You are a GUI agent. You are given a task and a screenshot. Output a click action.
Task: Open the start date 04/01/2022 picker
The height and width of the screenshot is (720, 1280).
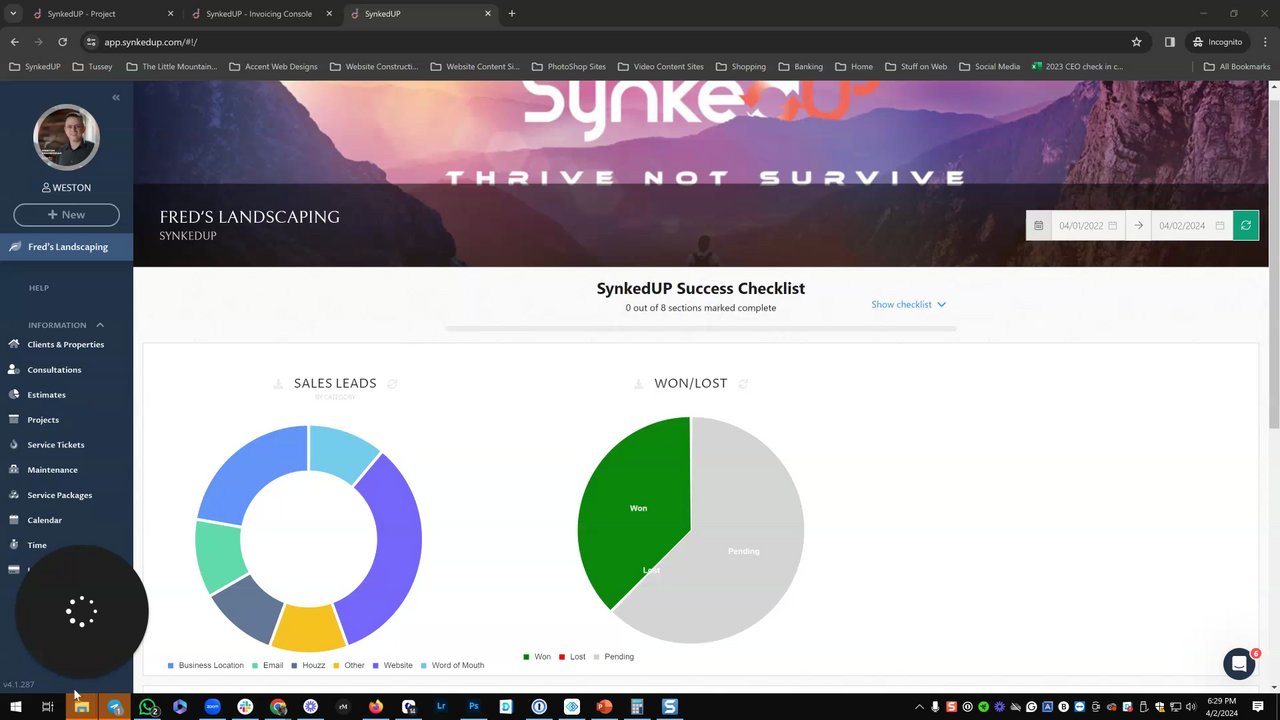[1088, 225]
